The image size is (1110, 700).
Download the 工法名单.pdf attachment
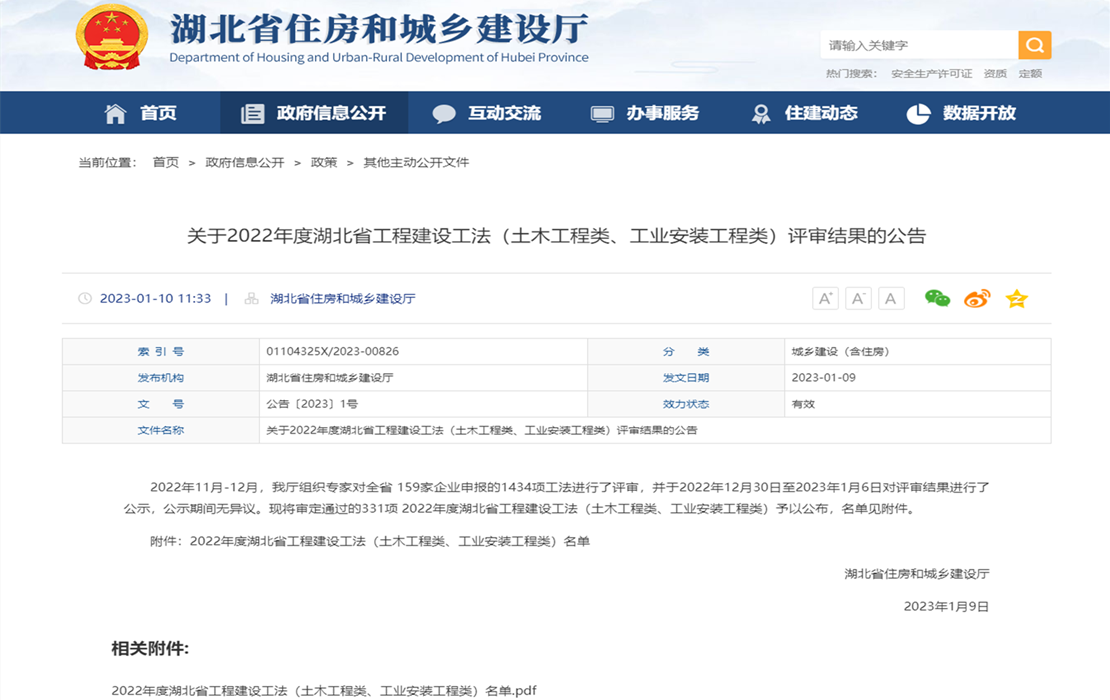[324, 690]
